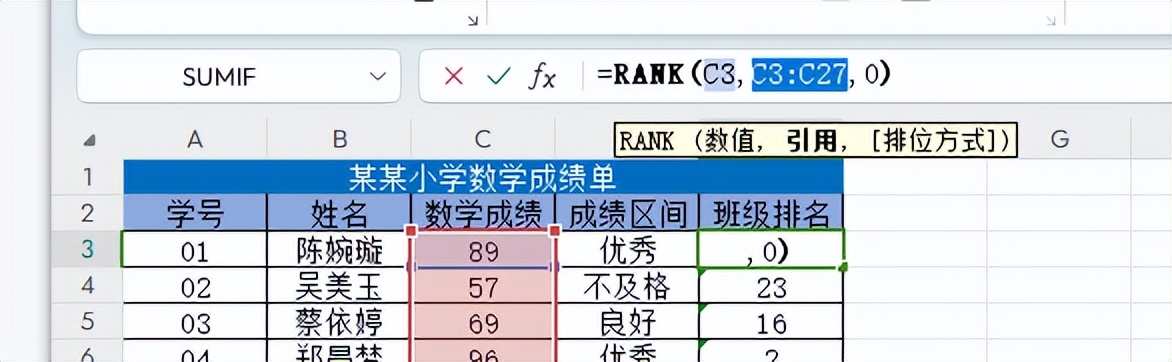Click the 不及格 cell
Image resolution: width=1172 pixels, height=362 pixels.
627,286
